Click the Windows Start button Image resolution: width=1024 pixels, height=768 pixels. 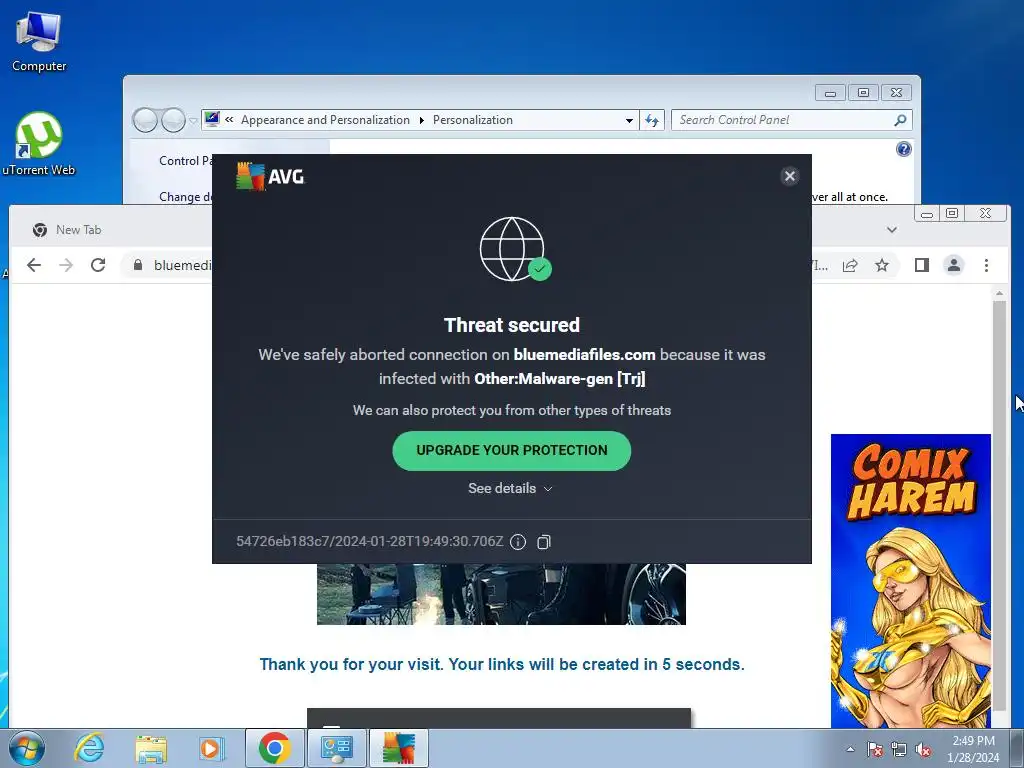[x=26, y=748]
